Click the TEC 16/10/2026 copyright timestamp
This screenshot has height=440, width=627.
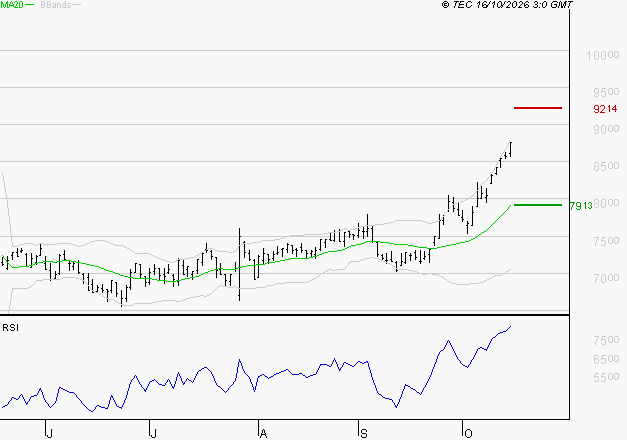[507, 5]
